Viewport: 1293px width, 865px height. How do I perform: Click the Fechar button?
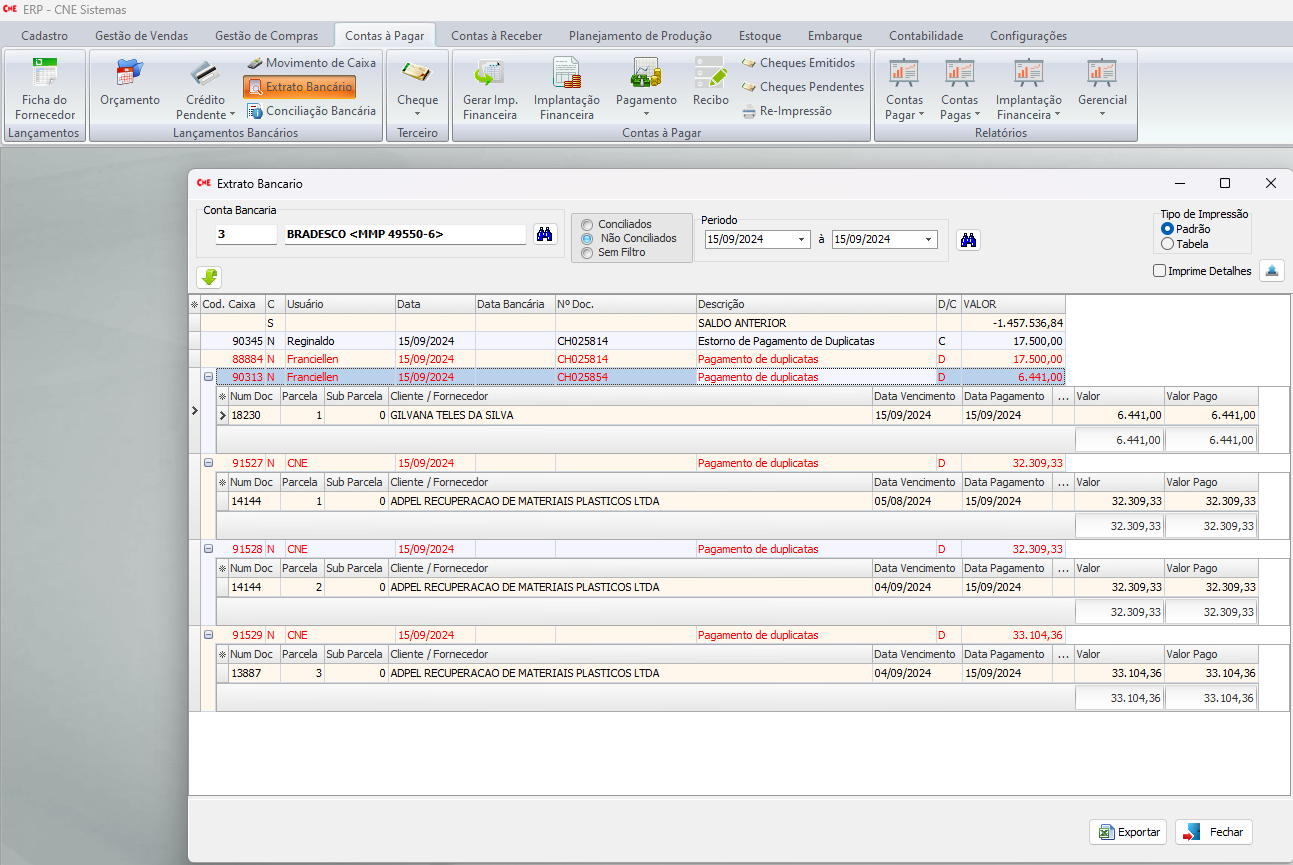click(1214, 832)
